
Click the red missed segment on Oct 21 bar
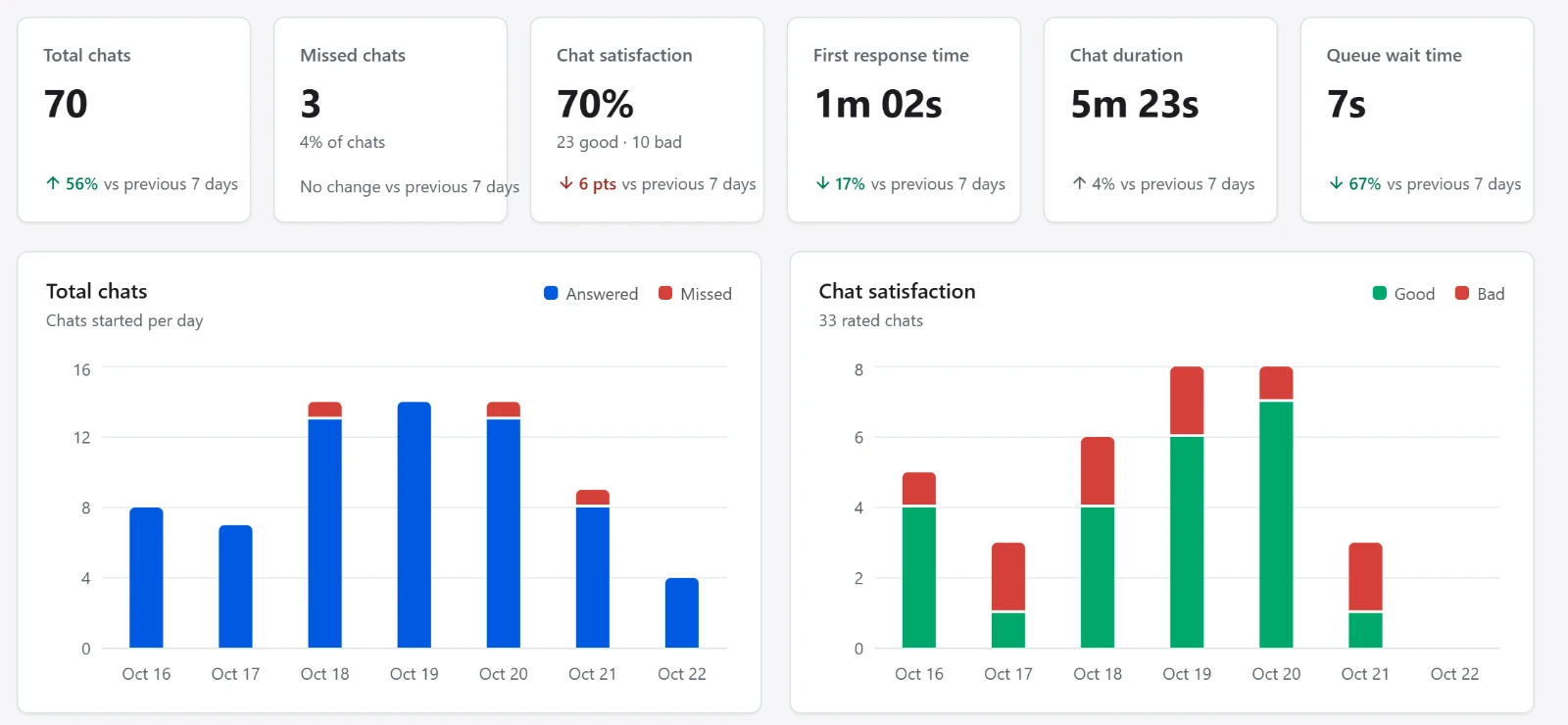593,498
